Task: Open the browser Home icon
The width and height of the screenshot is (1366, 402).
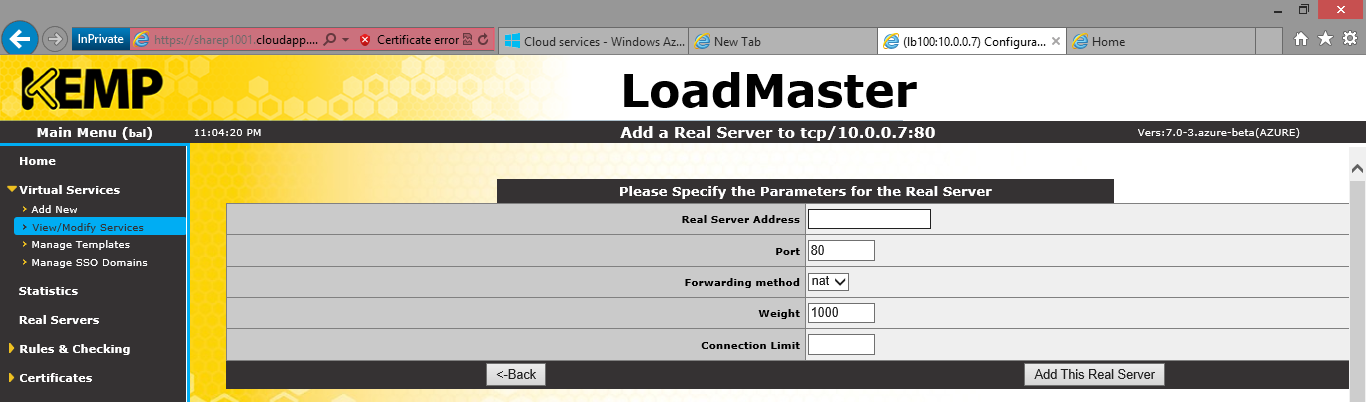Action: (x=1301, y=39)
